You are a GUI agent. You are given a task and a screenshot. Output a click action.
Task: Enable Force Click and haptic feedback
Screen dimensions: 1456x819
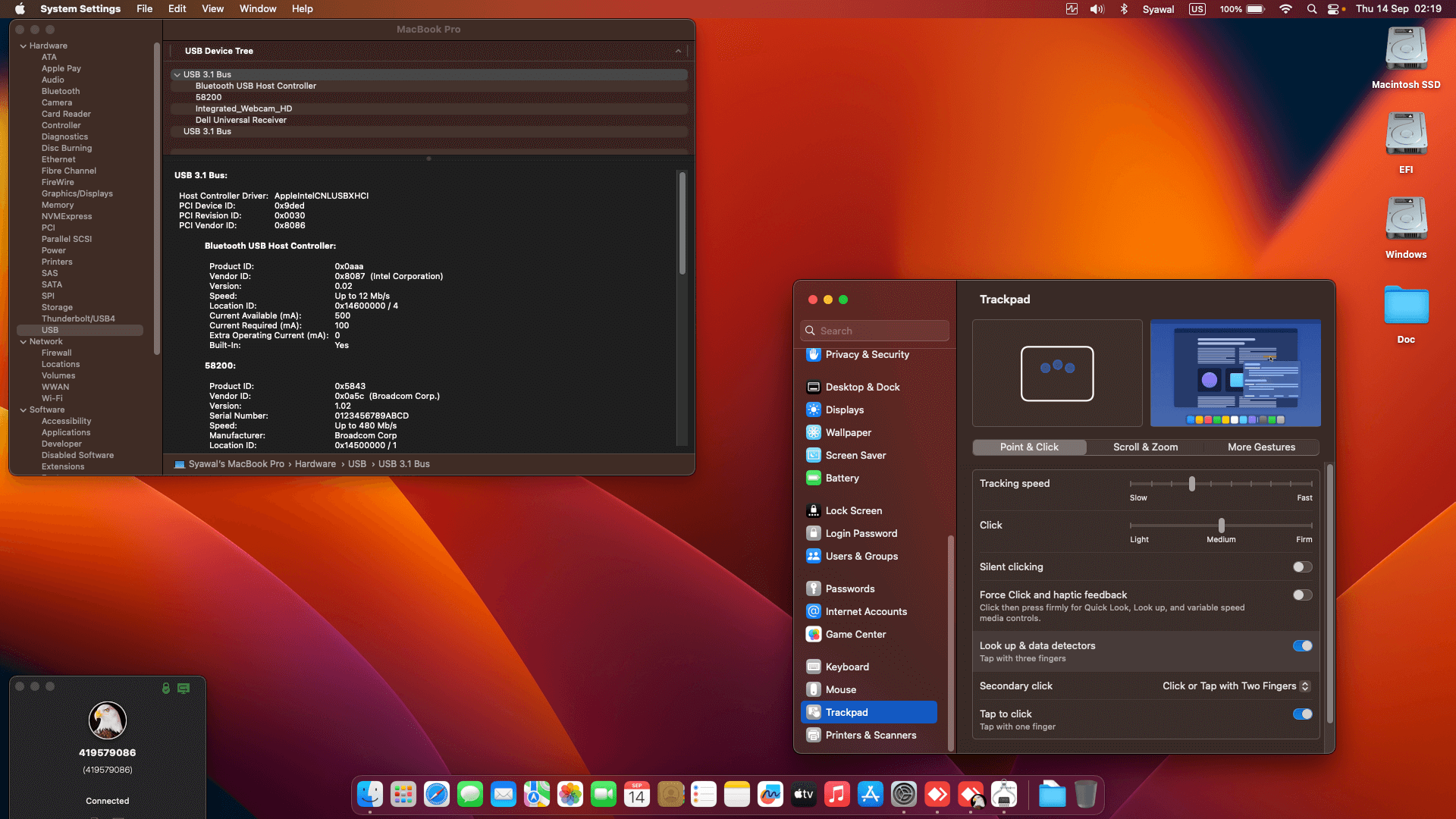[x=1302, y=595]
